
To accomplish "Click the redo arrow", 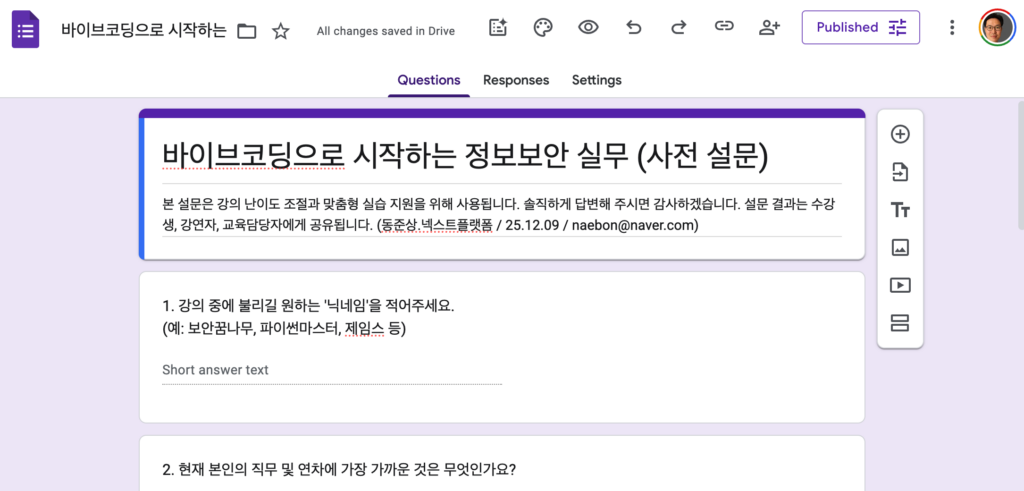I will 678,28.
